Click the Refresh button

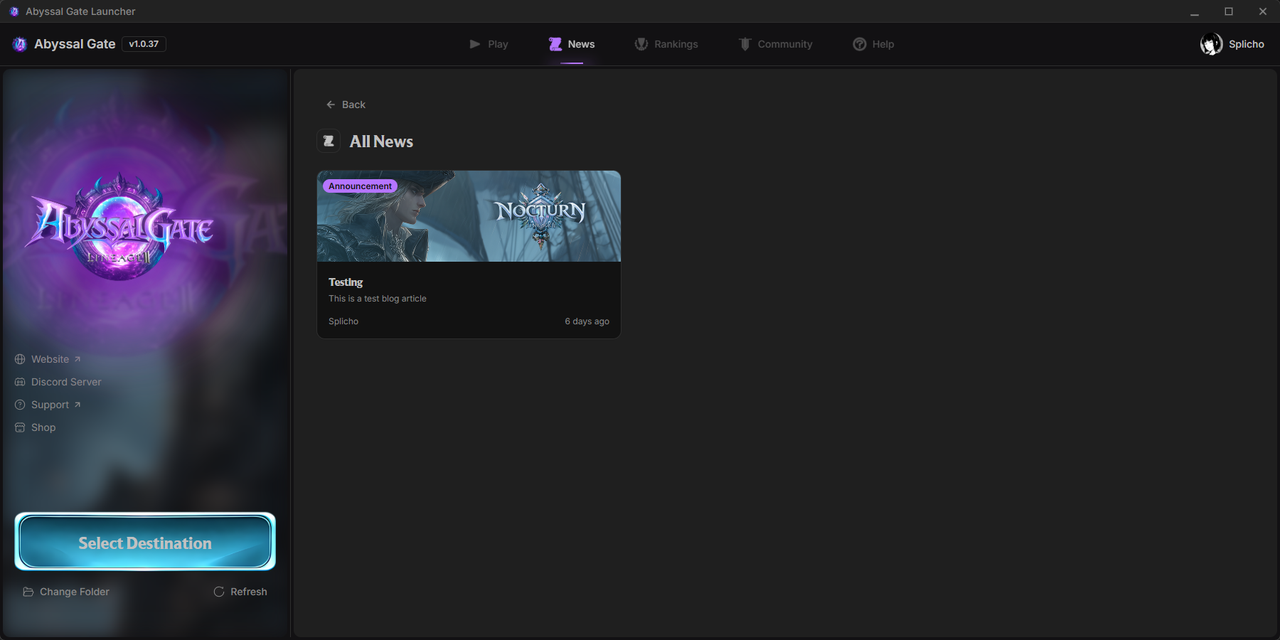pyautogui.click(x=240, y=592)
